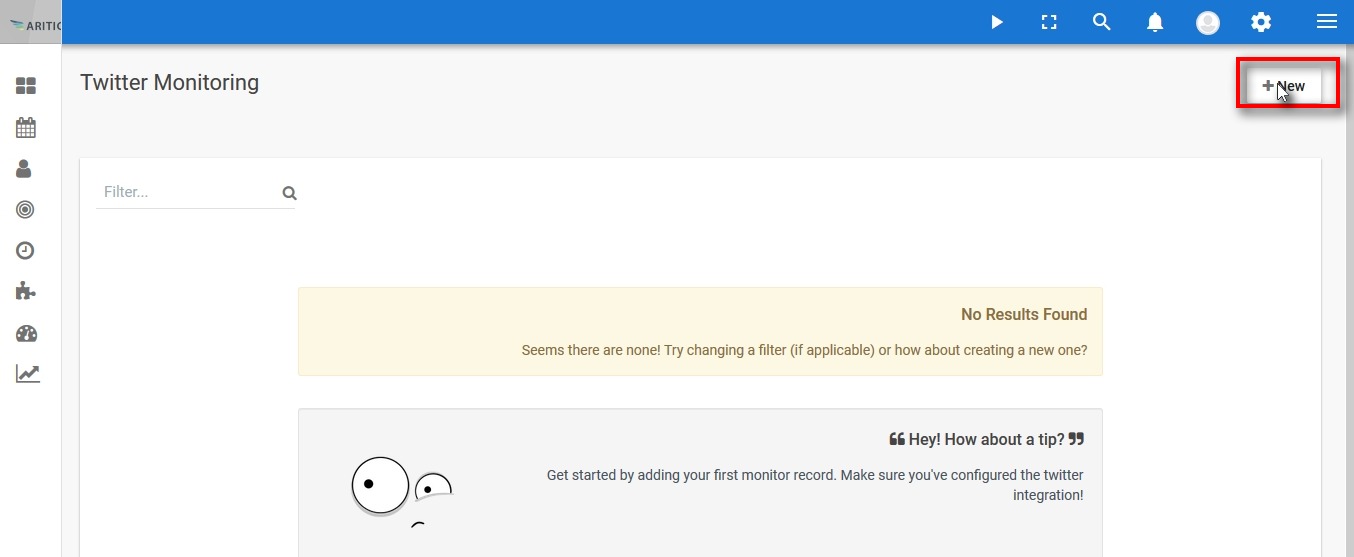The image size is (1354, 557).
Task: Click the filter search magnifier icon
Action: tap(289, 193)
